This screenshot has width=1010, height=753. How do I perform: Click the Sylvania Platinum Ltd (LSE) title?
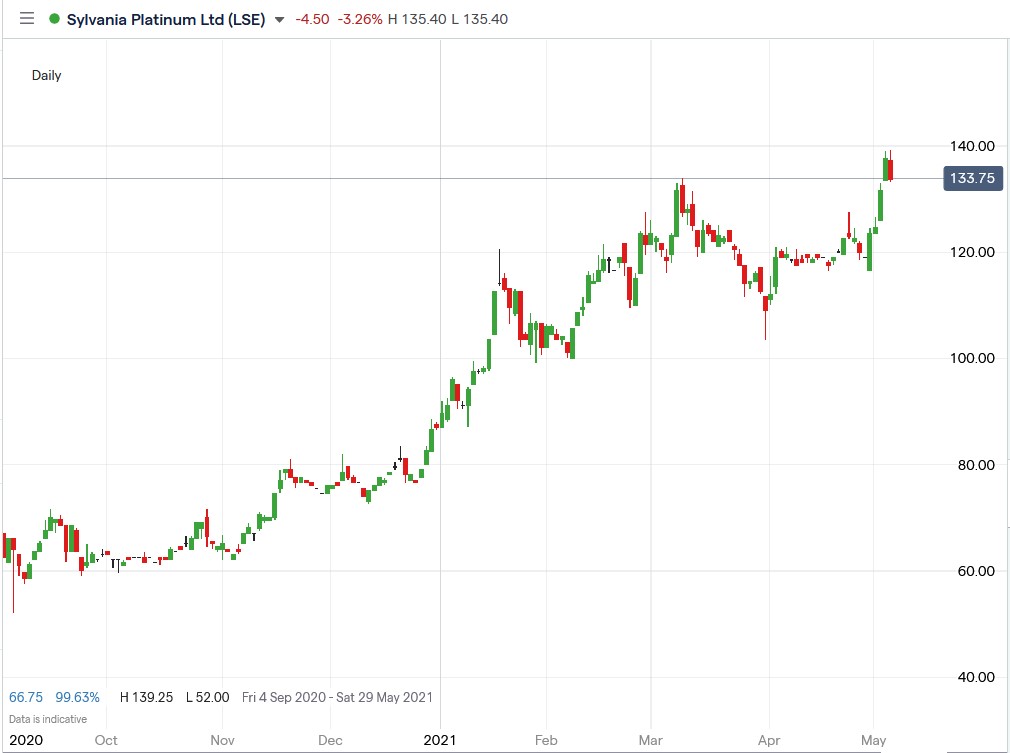(166, 19)
